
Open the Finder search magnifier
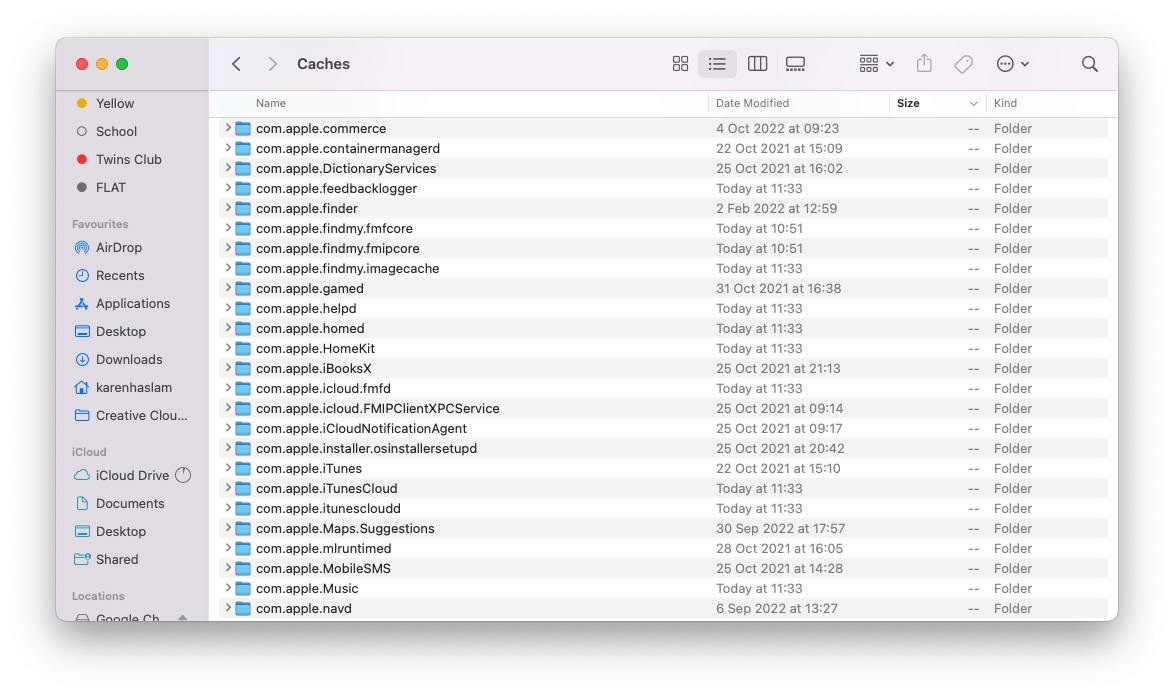pyautogui.click(x=1089, y=64)
